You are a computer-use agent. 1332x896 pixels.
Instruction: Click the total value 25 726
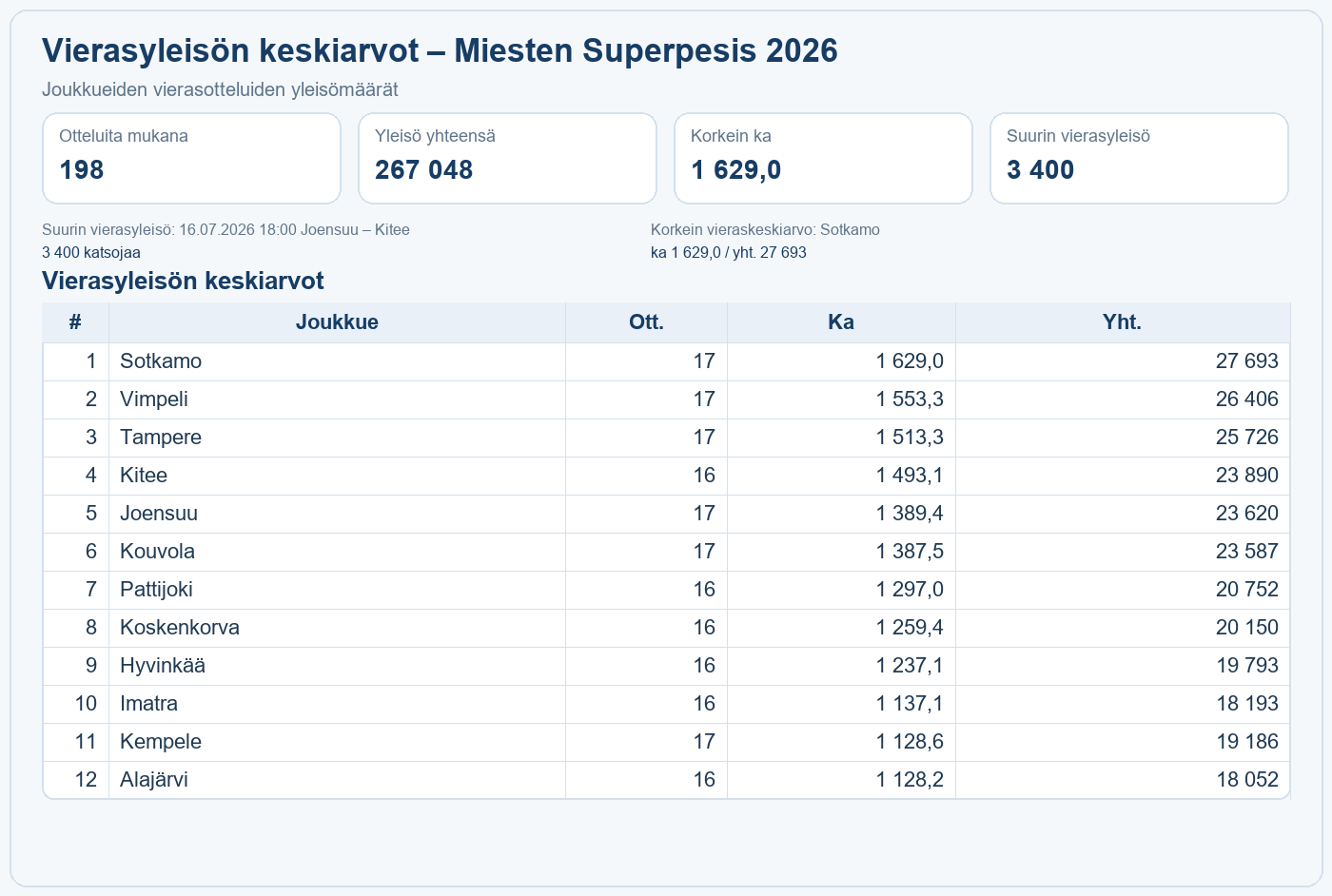pyautogui.click(x=1247, y=438)
